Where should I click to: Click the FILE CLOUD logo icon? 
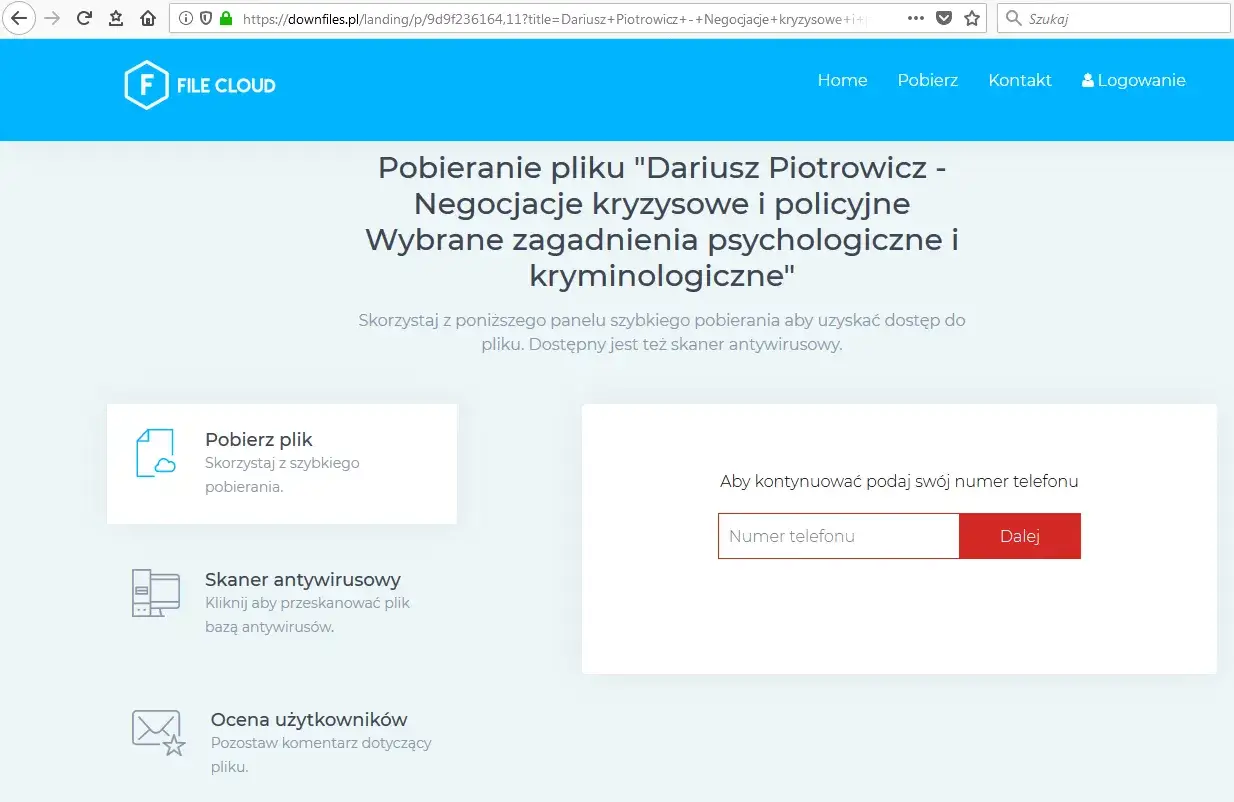point(146,85)
